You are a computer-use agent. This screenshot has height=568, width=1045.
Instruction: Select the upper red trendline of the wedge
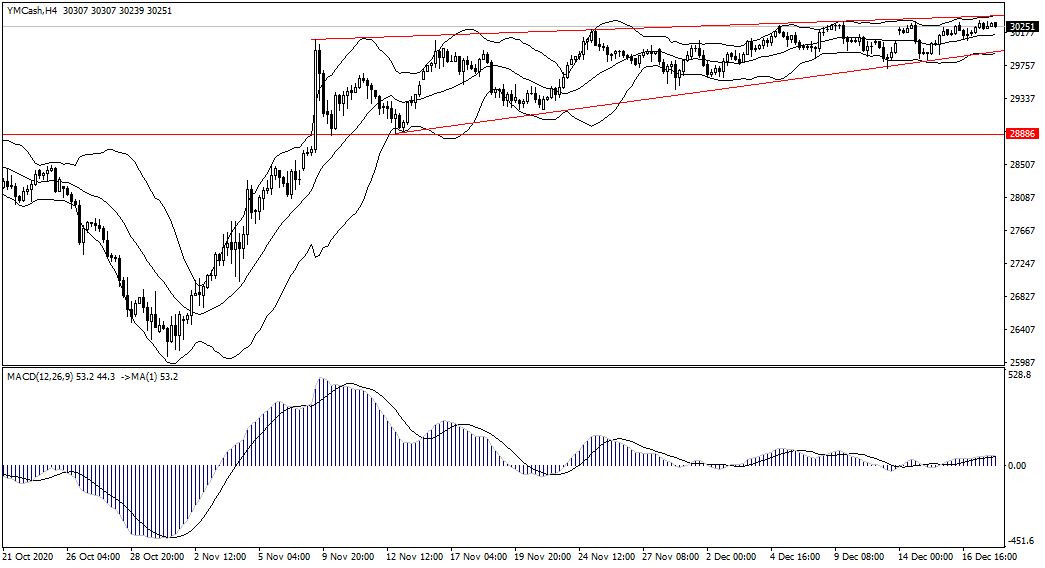click(x=650, y=29)
